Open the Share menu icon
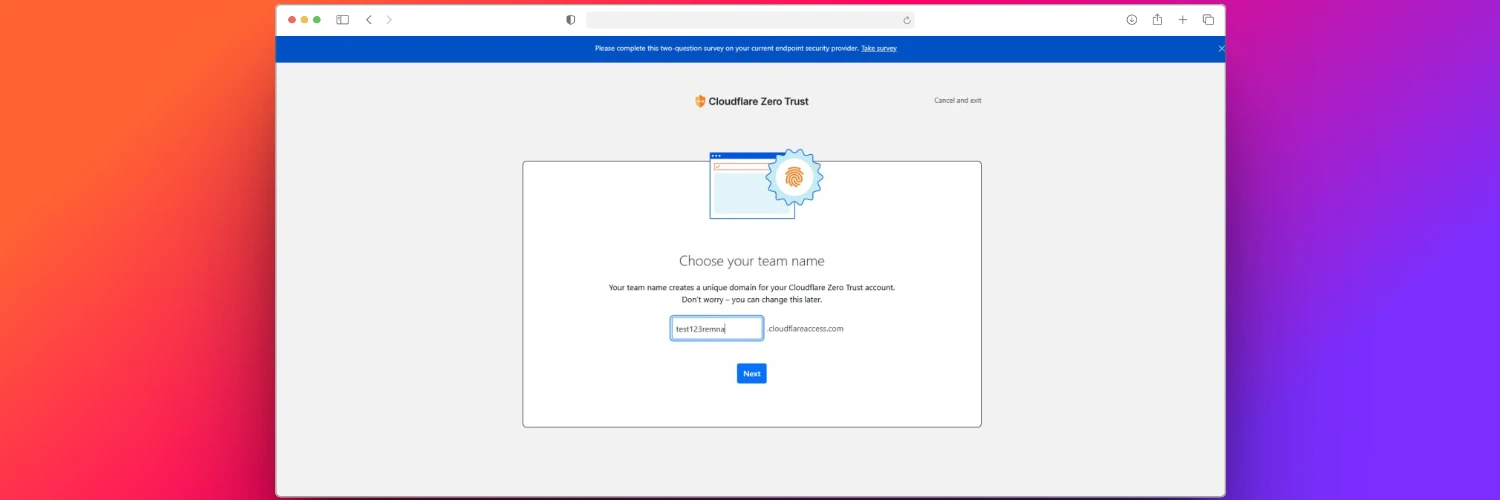Image resolution: width=1500 pixels, height=500 pixels. tap(1157, 20)
